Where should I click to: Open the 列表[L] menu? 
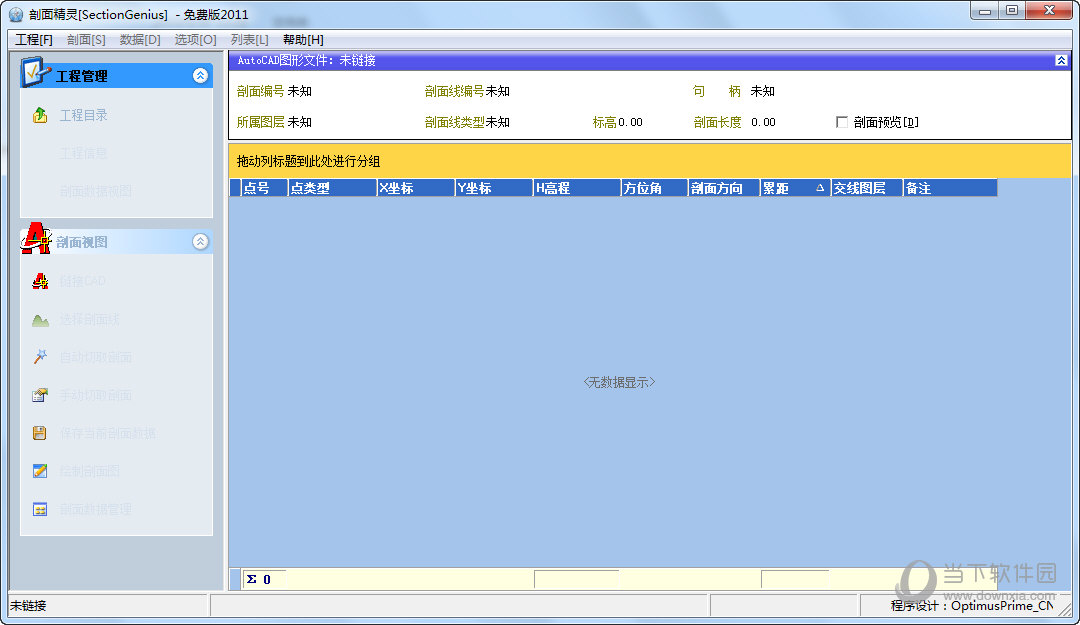(249, 40)
